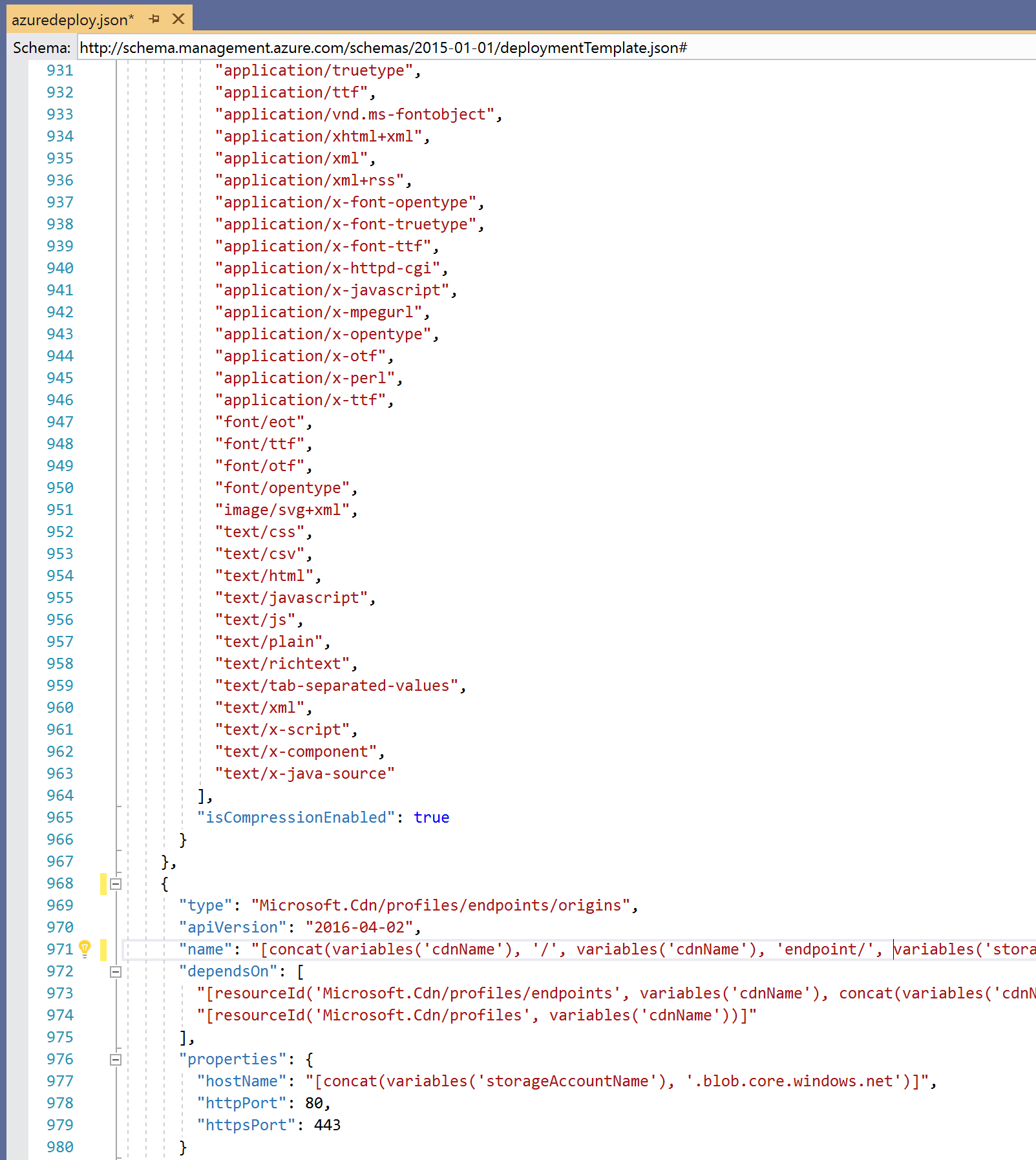This screenshot has height=1160, width=1036.
Task: Select the azuredeploy.json document tab
Action: [72, 20]
